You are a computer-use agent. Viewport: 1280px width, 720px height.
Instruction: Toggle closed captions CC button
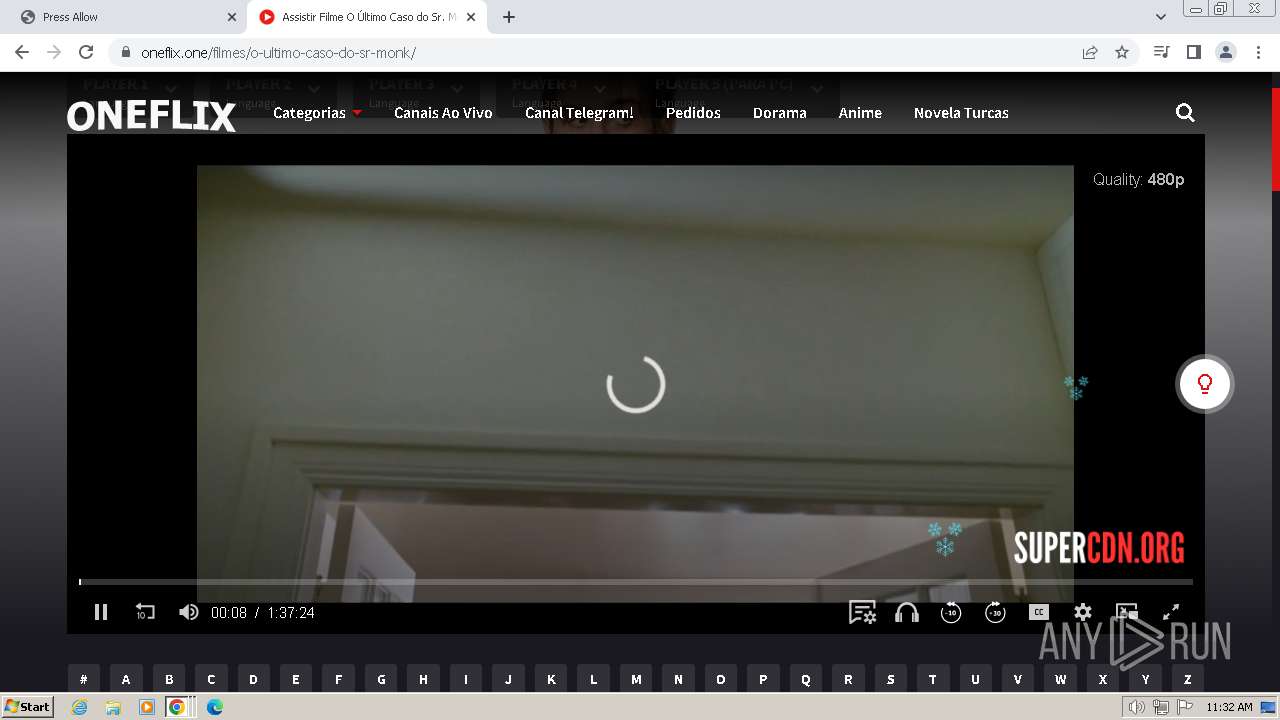(1039, 612)
